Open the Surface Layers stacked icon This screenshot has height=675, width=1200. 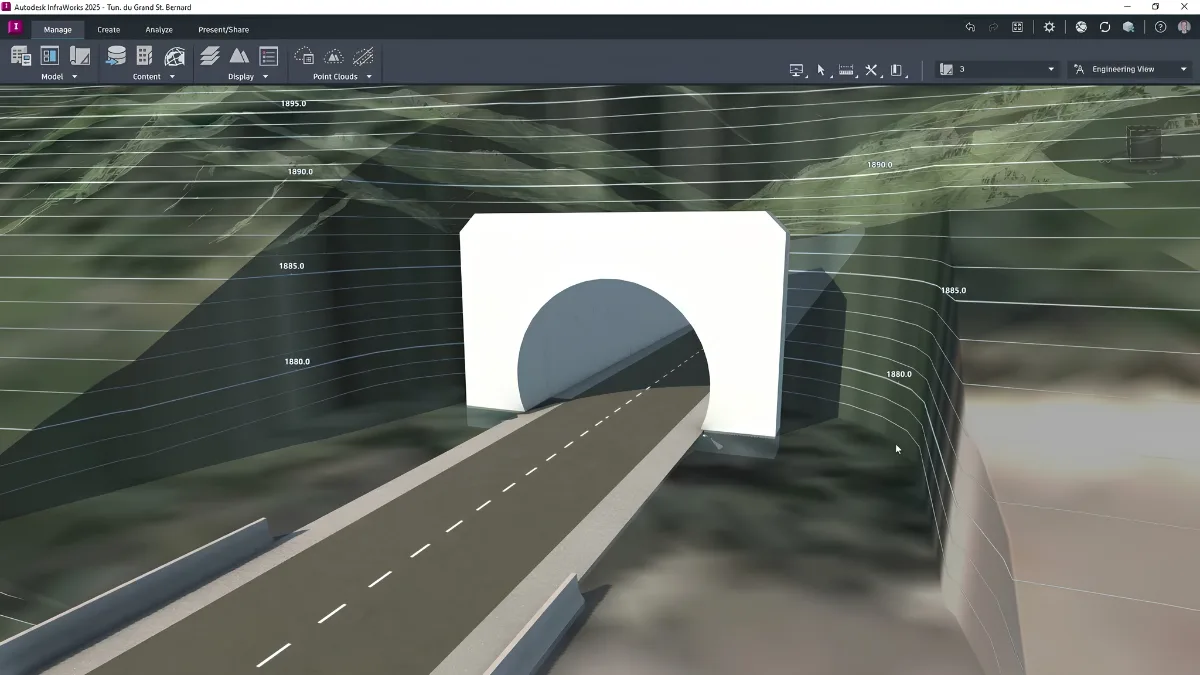tap(210, 56)
